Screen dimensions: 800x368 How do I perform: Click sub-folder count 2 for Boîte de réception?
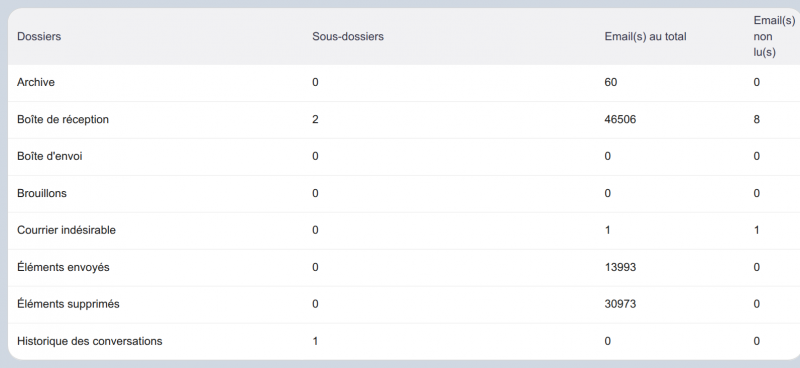[x=315, y=119]
